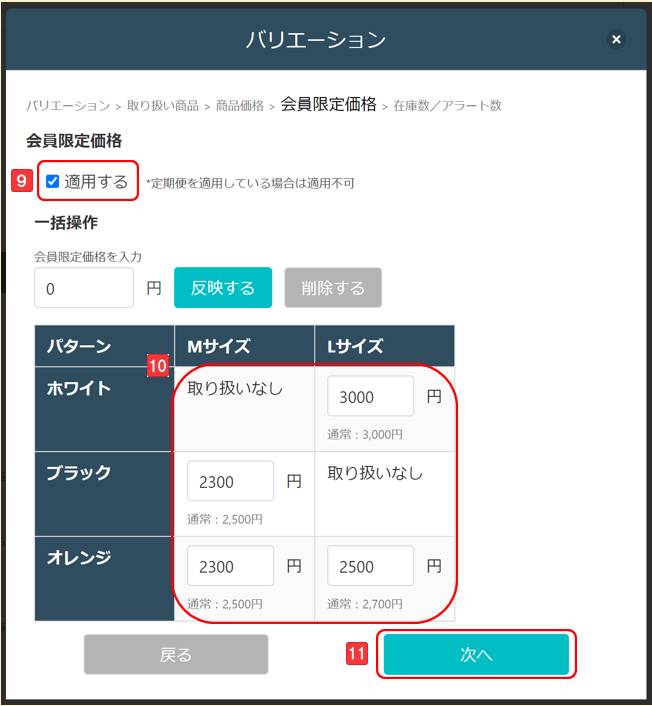652x706 pixels.
Task: Click 通常：2,500円 in the オレンジ row
Action: (225, 604)
